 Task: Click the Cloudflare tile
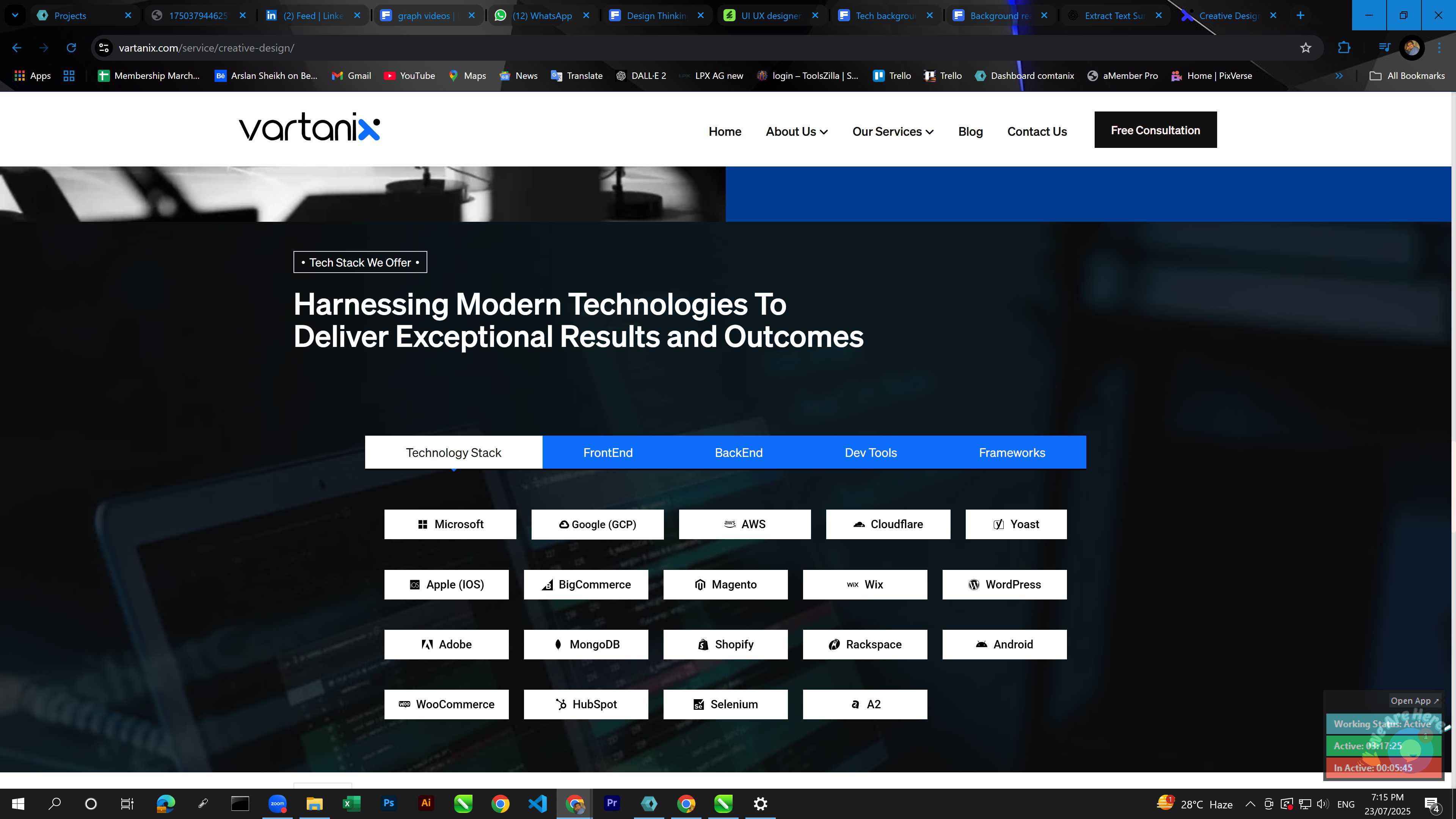click(x=888, y=524)
